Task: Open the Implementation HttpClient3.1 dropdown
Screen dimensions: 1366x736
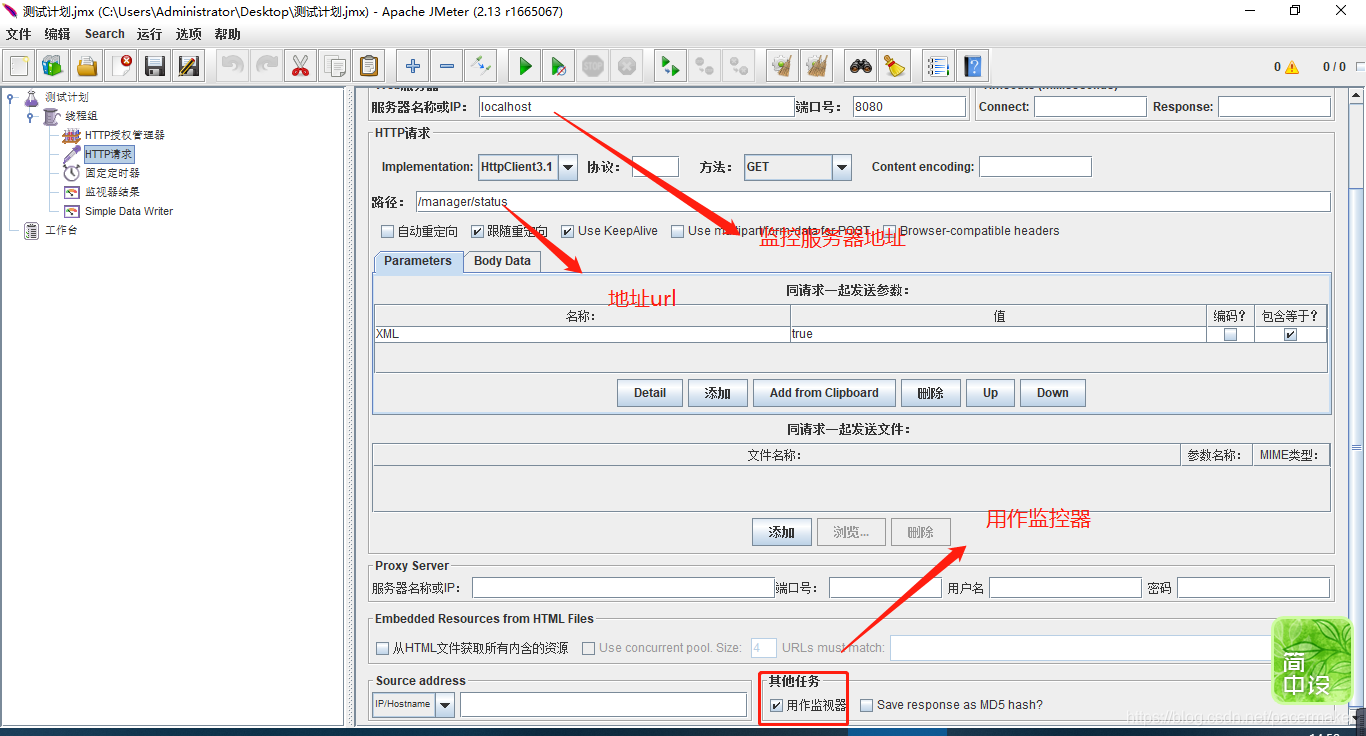Action: point(568,167)
